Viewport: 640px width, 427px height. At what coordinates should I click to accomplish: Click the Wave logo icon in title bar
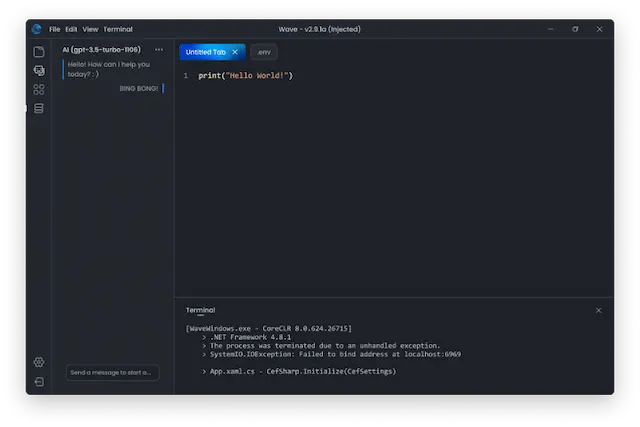click(x=37, y=29)
